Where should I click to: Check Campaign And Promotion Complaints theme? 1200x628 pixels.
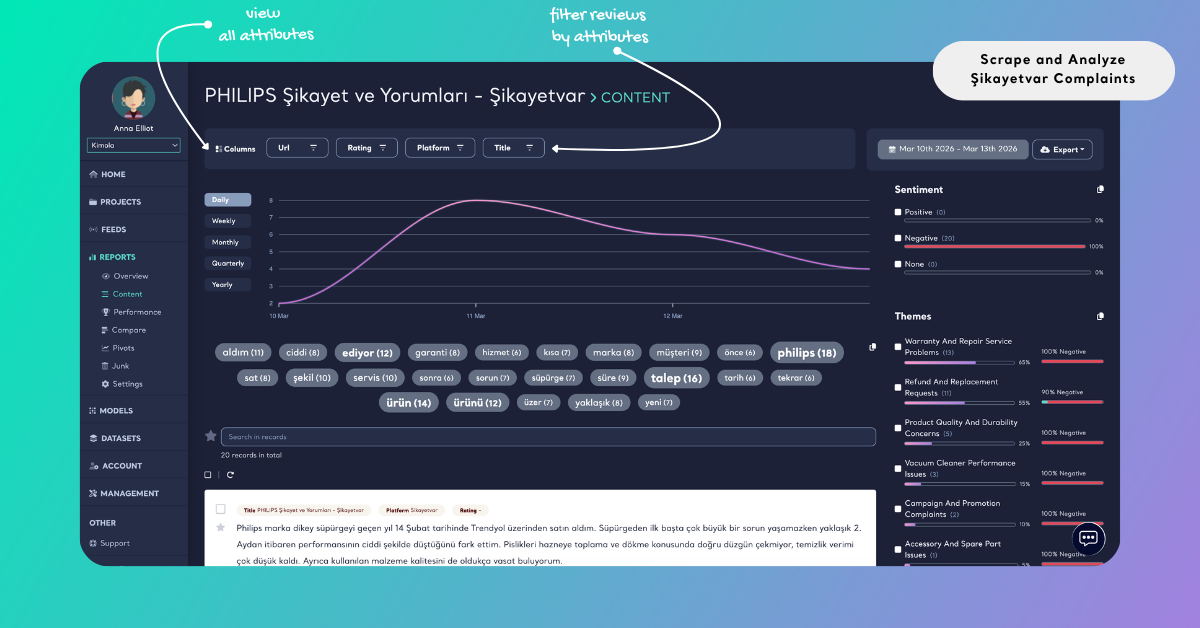point(898,508)
